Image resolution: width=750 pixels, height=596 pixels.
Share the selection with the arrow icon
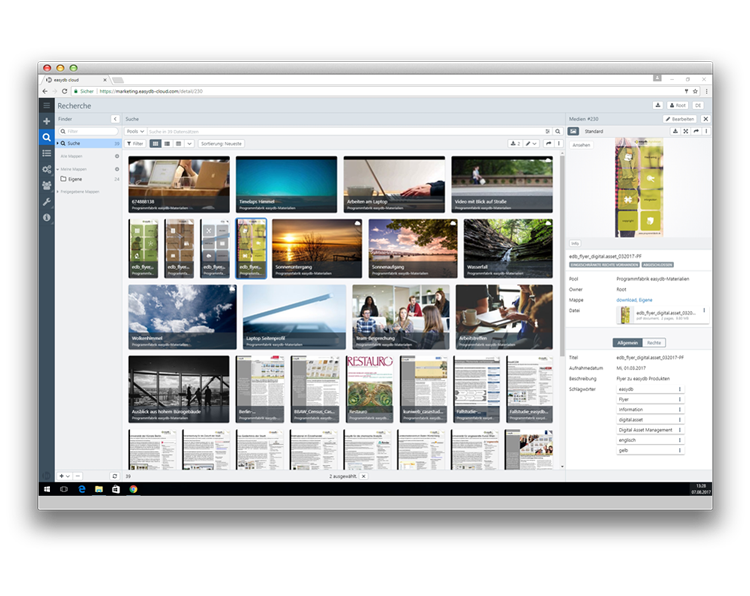click(549, 143)
